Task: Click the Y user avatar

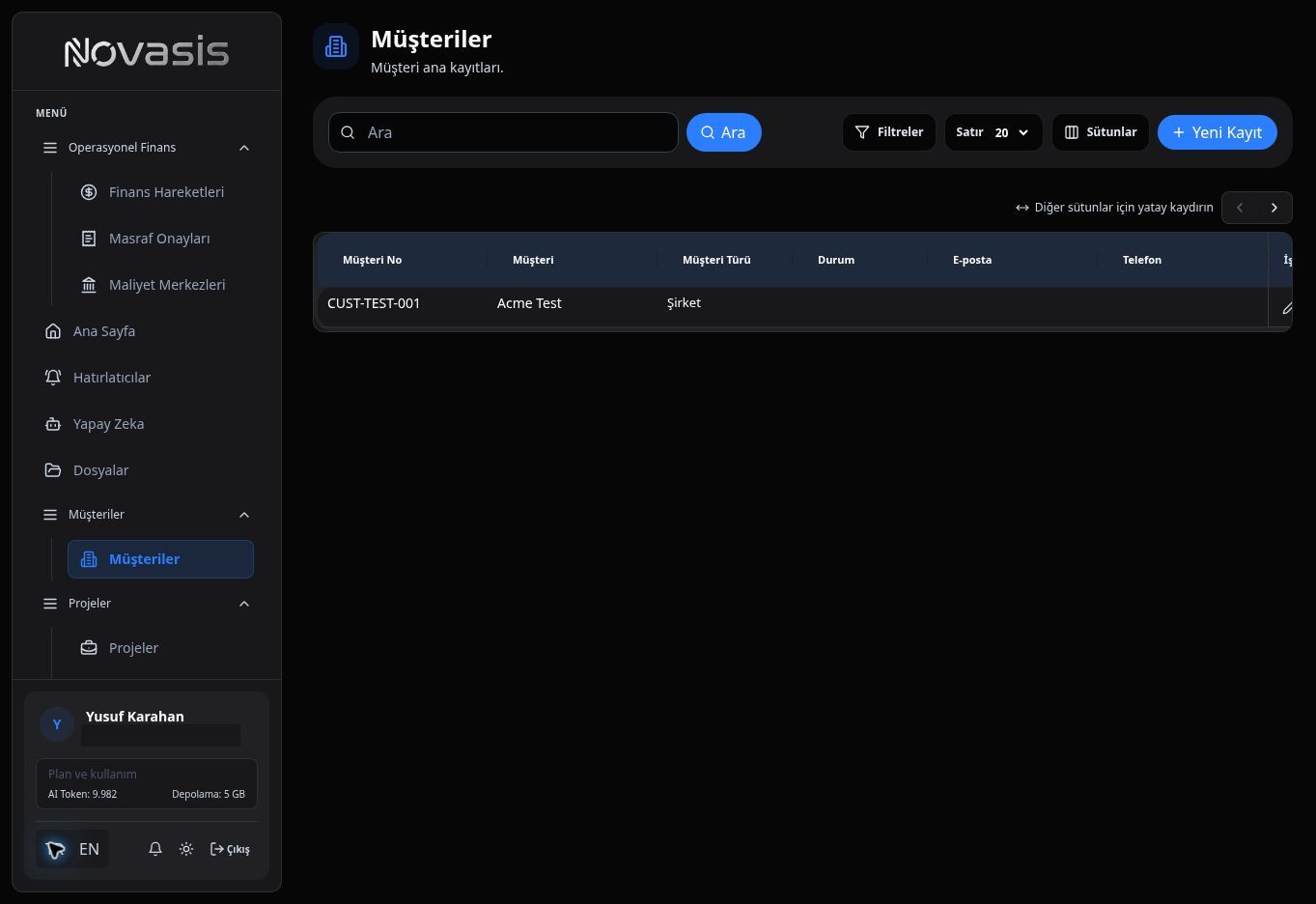Action: coord(57,724)
